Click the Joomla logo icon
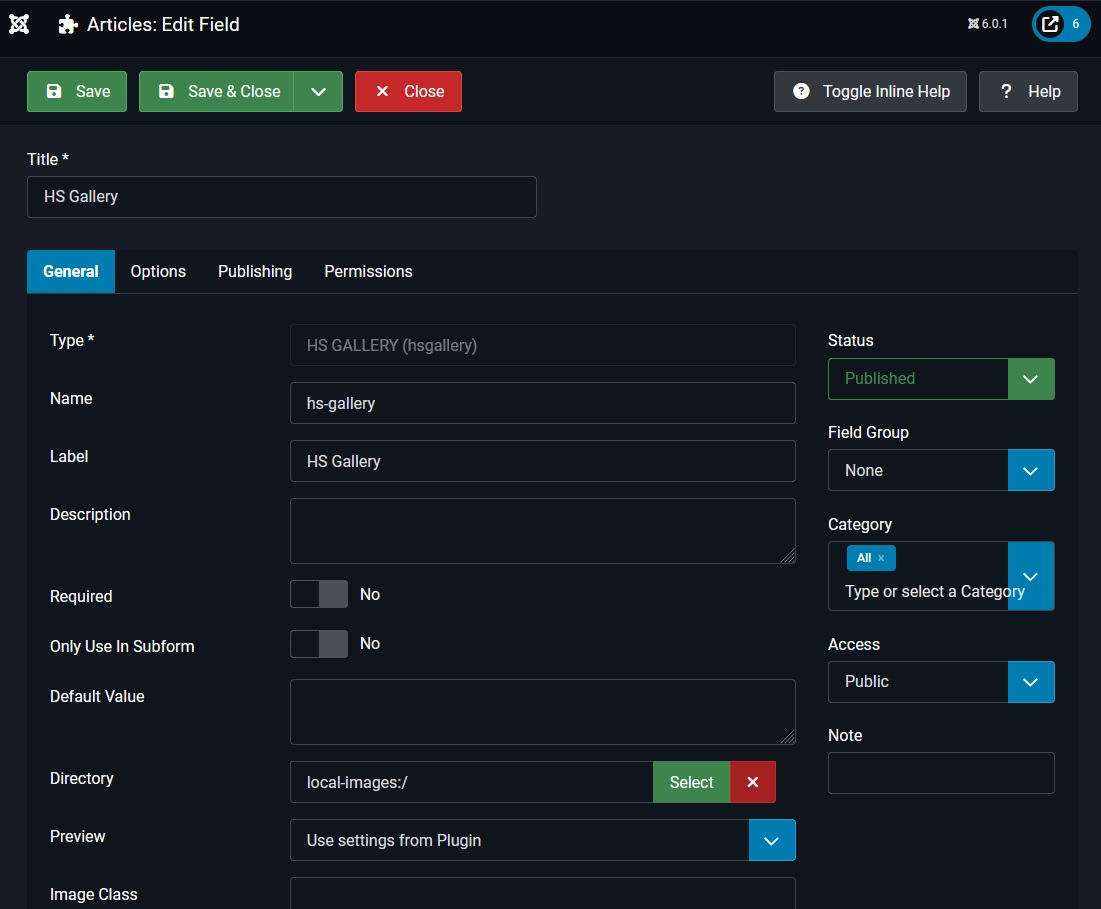The width and height of the screenshot is (1101, 909). pos(19,25)
